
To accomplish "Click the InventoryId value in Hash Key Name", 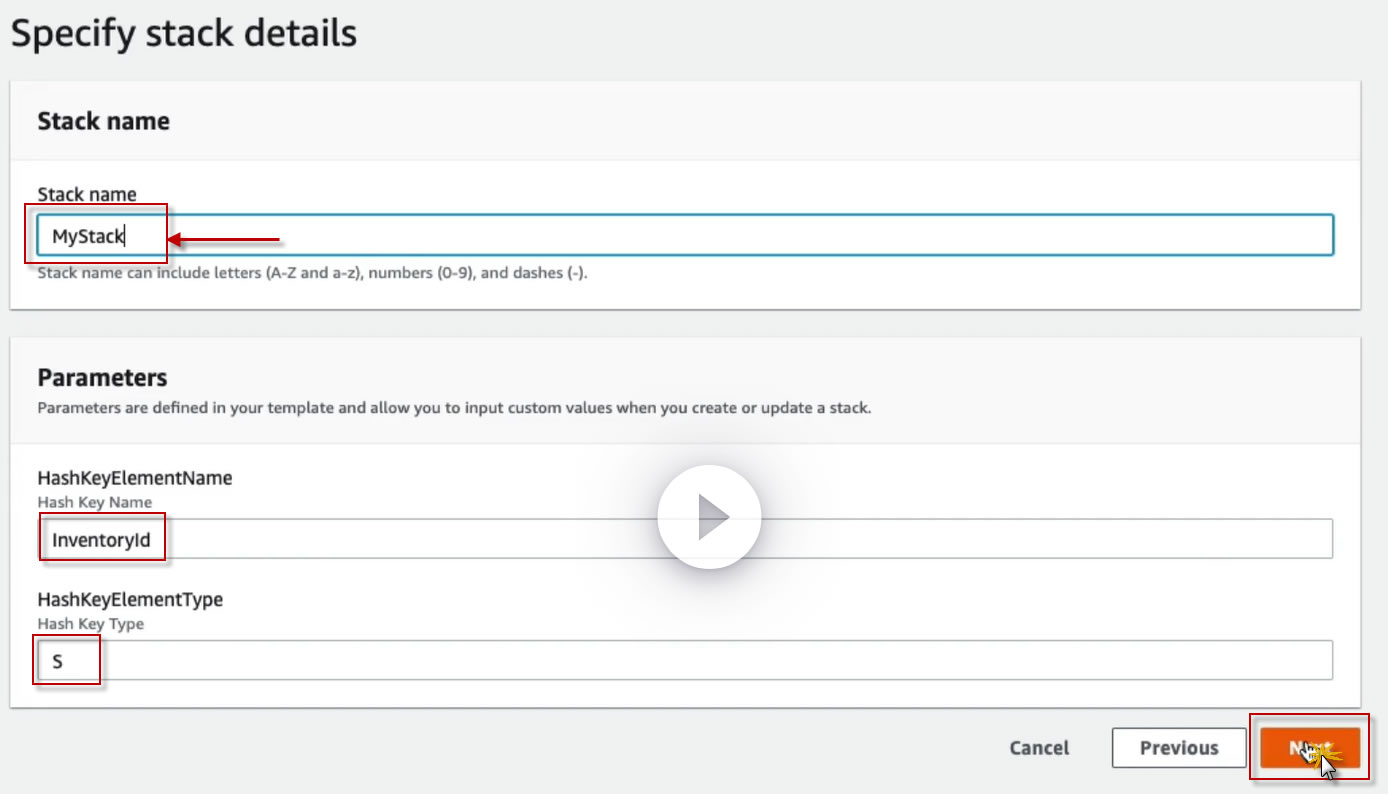I will pos(101,541).
